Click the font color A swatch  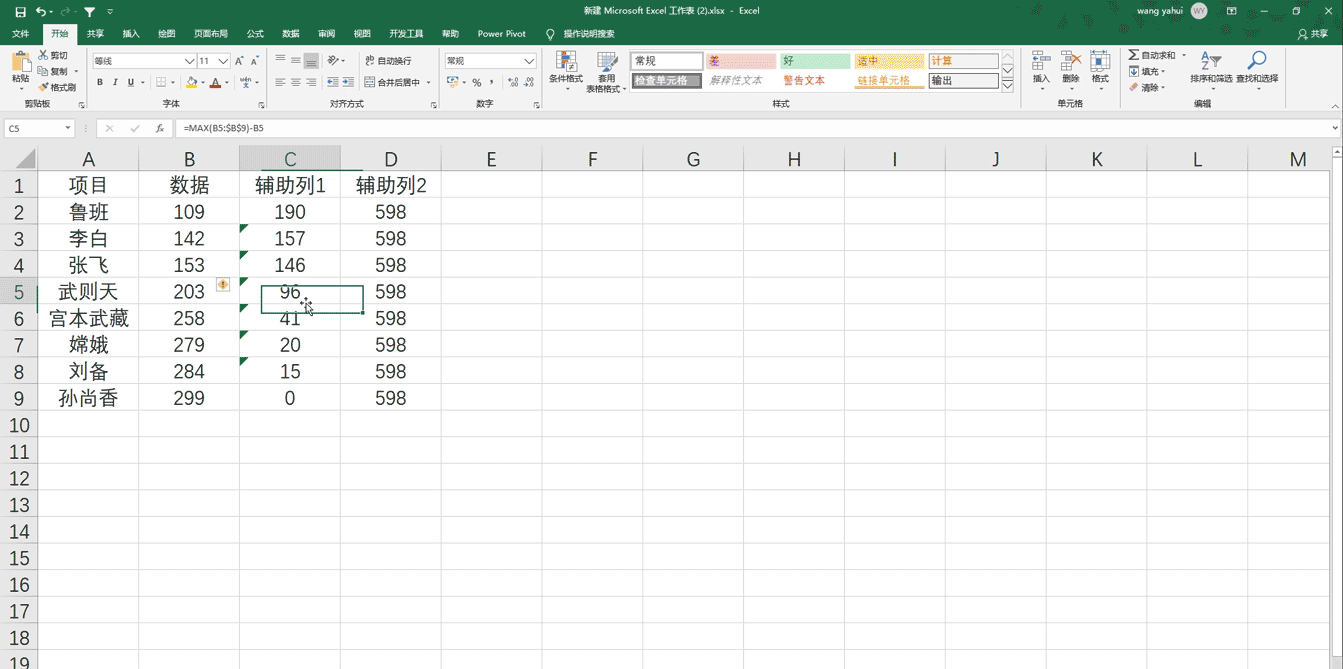tap(215, 82)
